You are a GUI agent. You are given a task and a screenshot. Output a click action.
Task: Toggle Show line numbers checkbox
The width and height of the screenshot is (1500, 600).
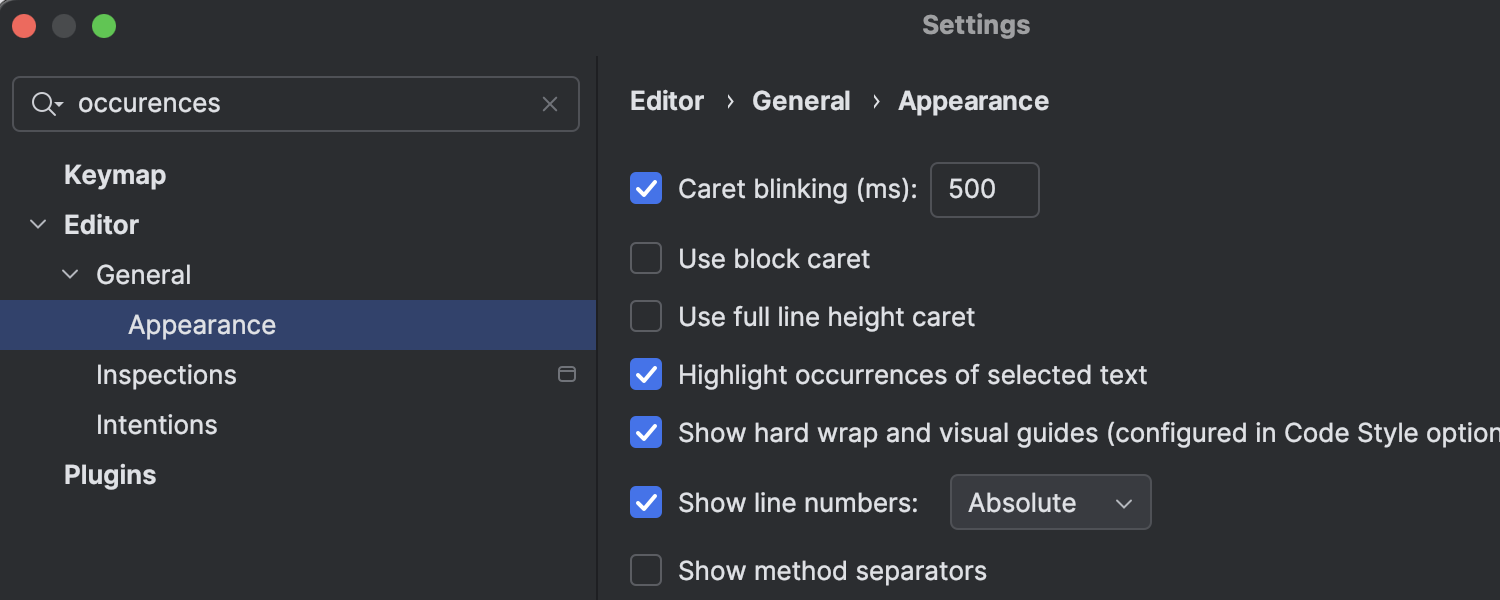[646, 502]
